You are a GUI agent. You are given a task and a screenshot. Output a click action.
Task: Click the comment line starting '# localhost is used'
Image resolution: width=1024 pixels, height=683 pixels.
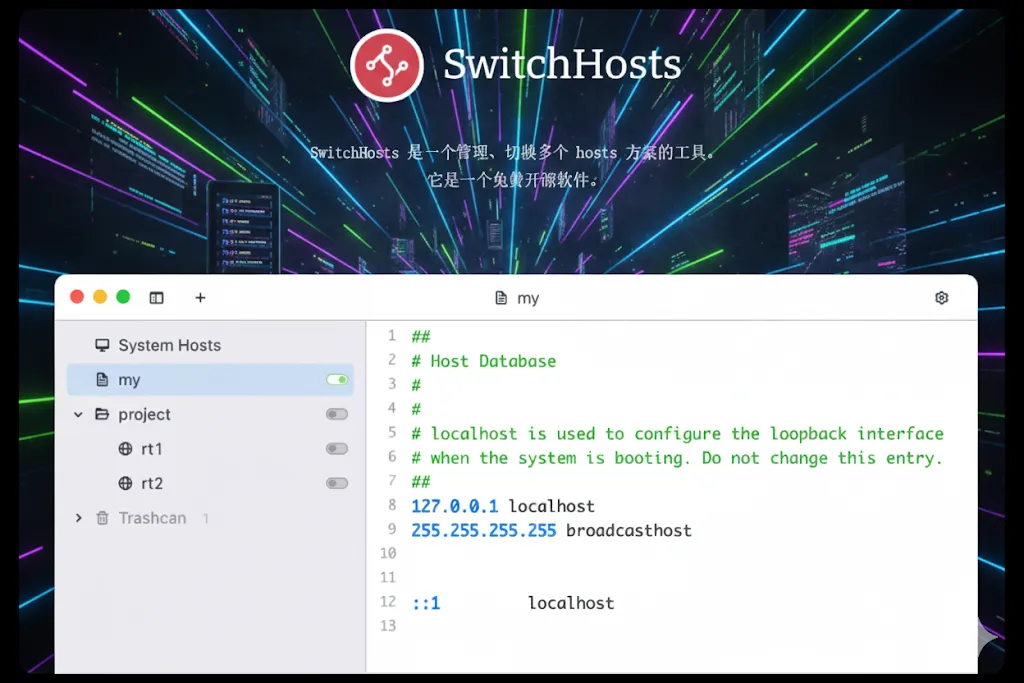[x=677, y=434]
